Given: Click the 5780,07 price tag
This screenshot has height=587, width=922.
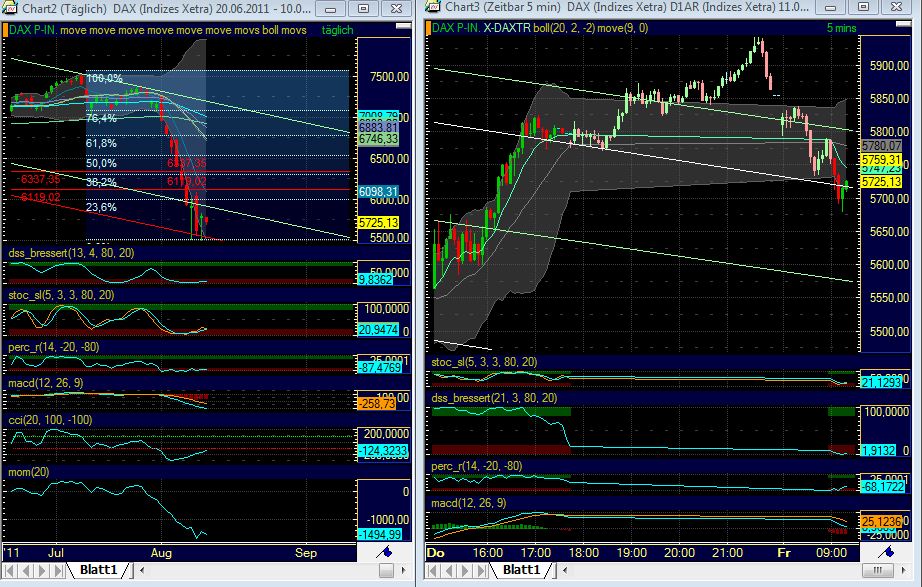Looking at the screenshot, I should coord(881,145).
